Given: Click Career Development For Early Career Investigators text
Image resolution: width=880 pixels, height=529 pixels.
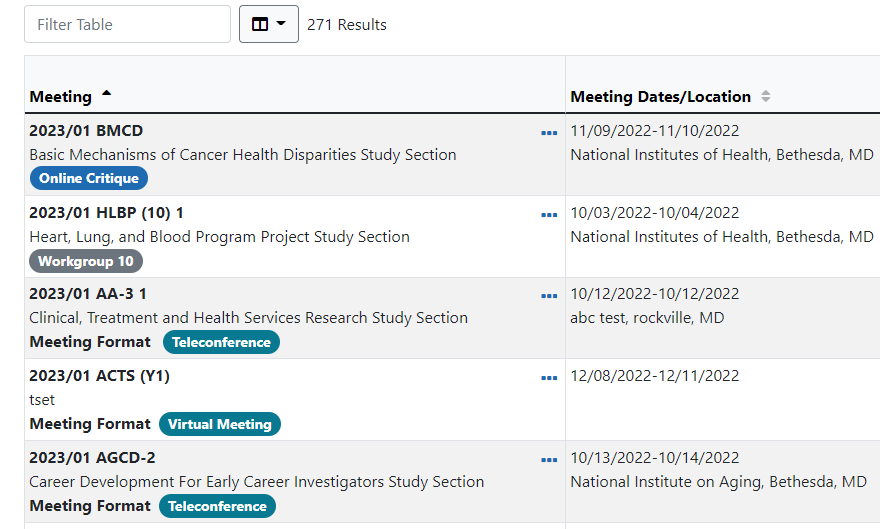Looking at the screenshot, I should [256, 482].
